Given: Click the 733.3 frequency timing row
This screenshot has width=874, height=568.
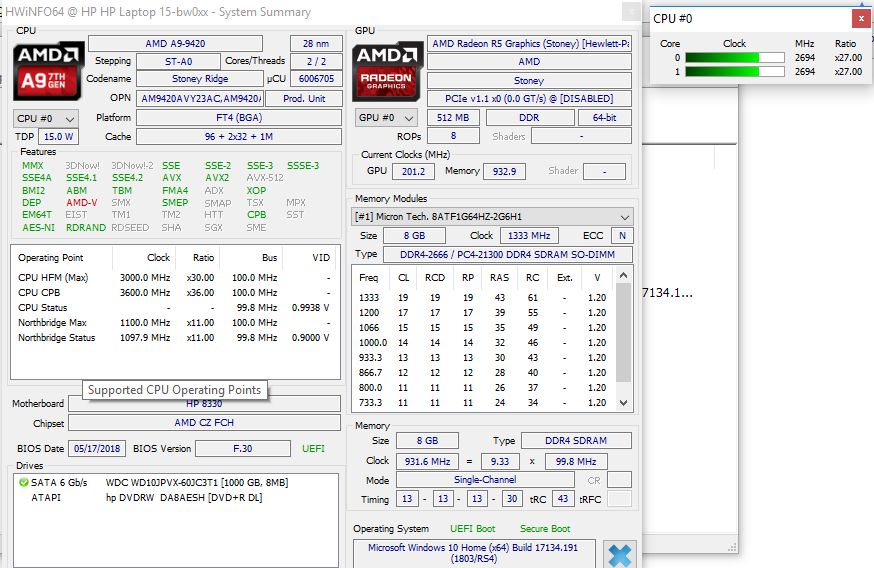Looking at the screenshot, I should tap(483, 402).
